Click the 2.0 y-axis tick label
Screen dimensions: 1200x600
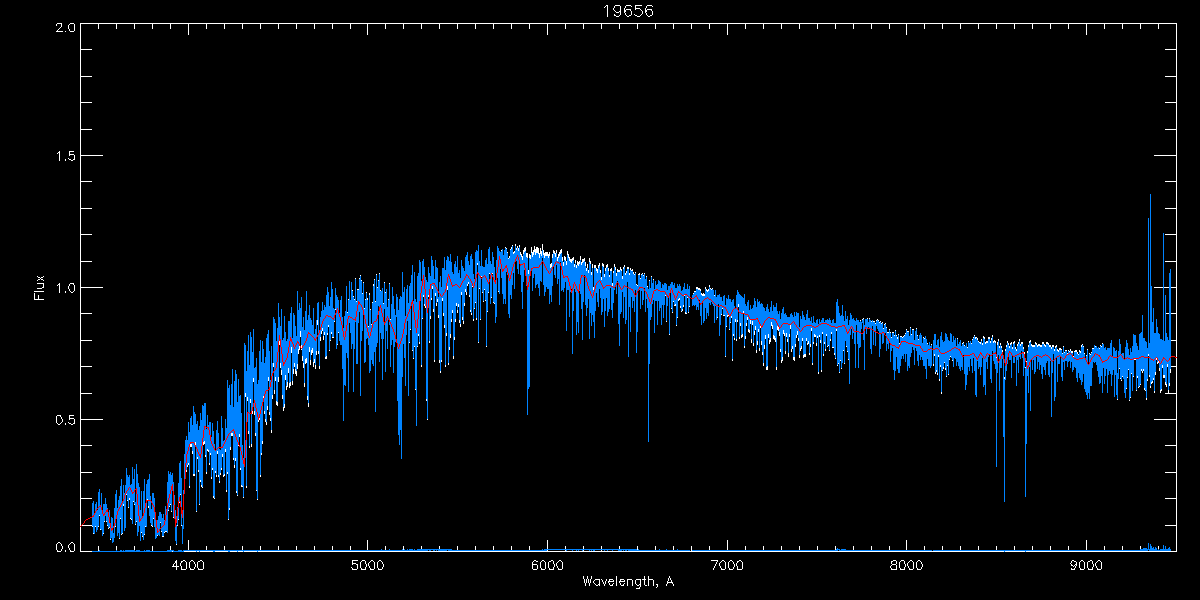point(65,27)
